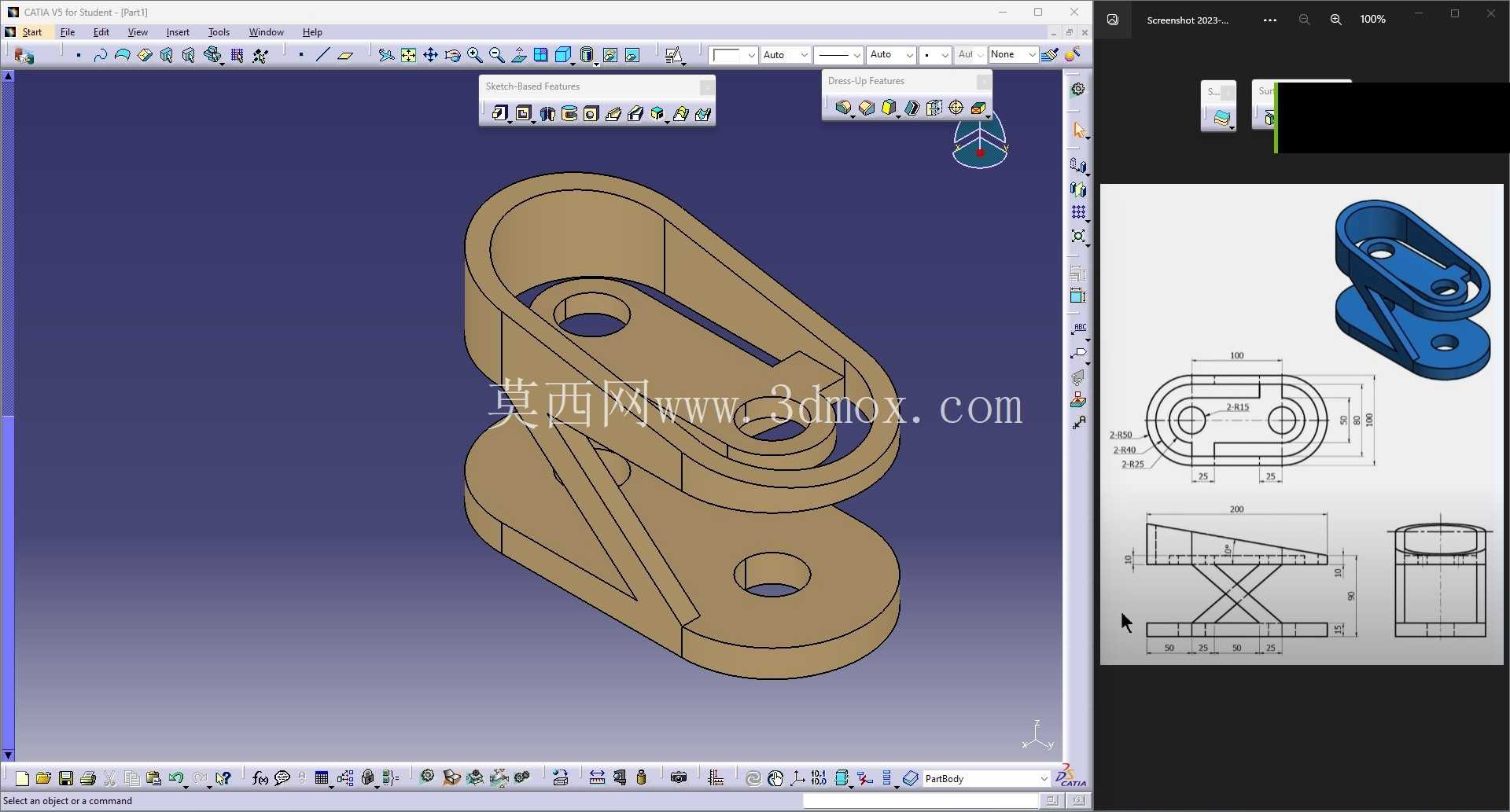Viewport: 1510px width, 812px height.
Task: Select the Hole tool in Sketch-Based Features
Action: click(591, 113)
